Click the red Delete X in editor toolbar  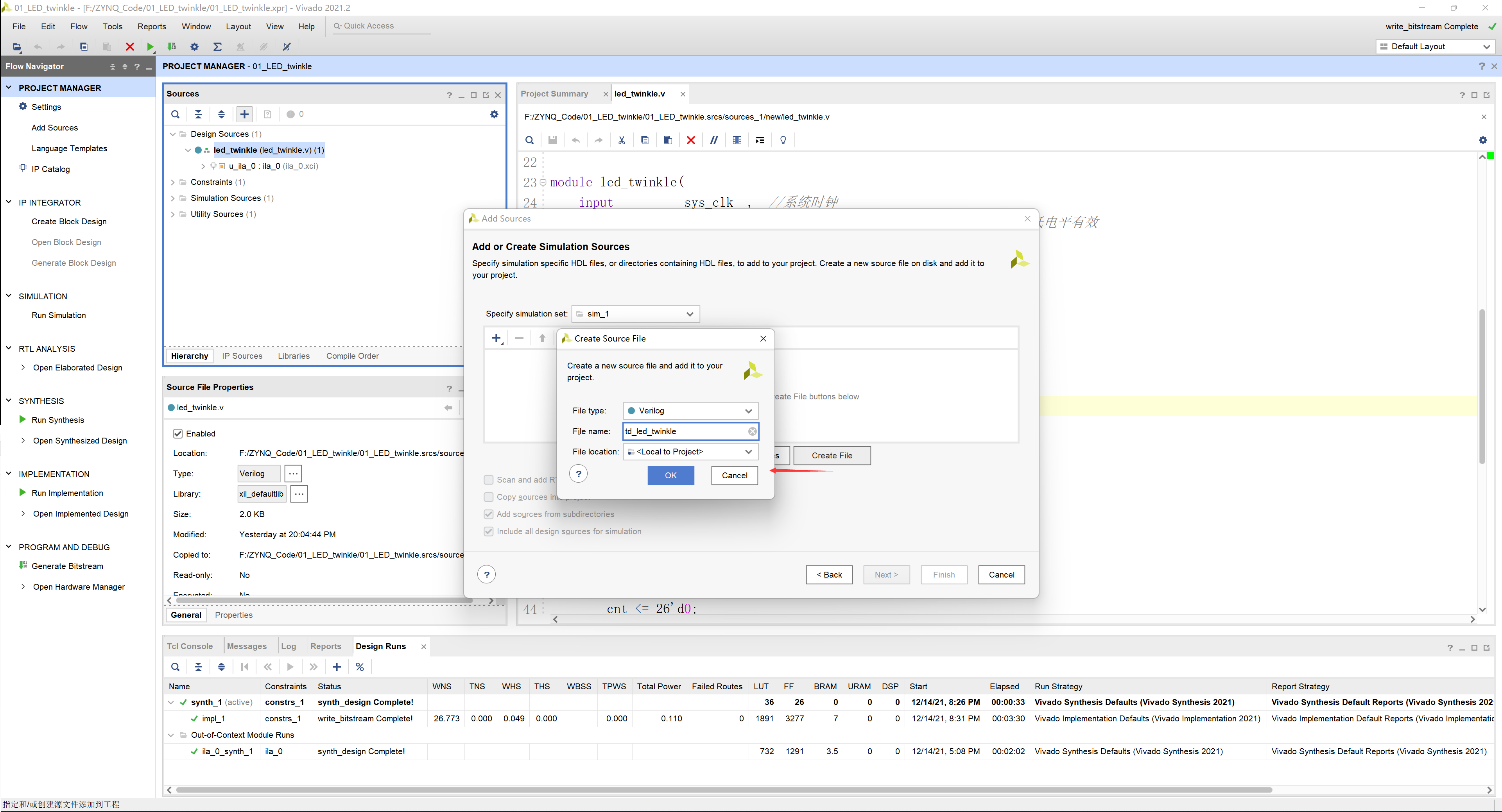(690, 140)
